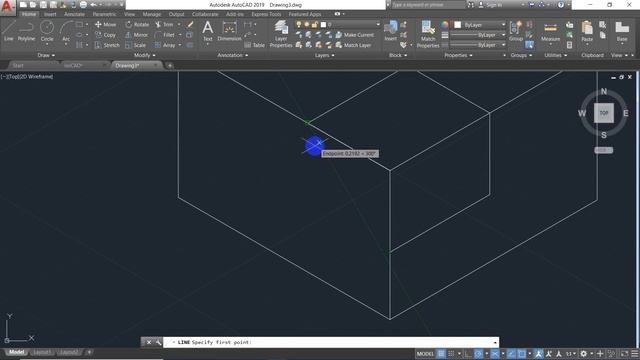Click the Erase tool icon
The image size is (640, 360).
190,24
